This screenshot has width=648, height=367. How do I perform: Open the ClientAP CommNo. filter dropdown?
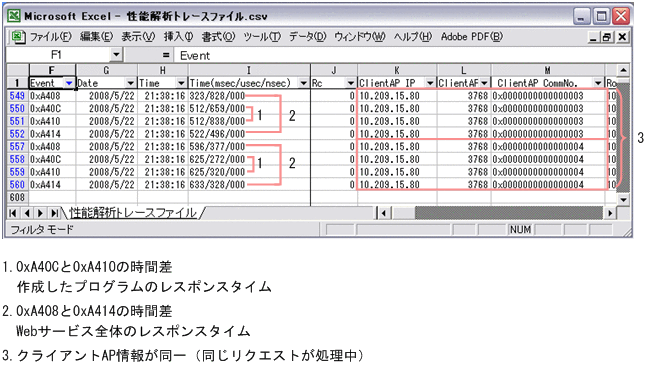tap(598, 83)
